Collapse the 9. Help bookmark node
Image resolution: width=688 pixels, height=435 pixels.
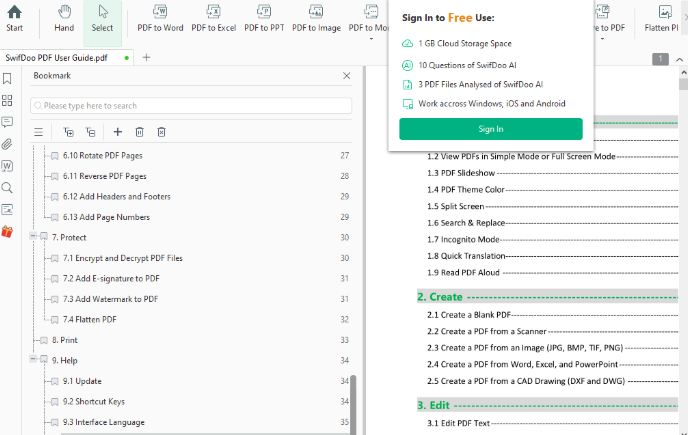(33, 359)
